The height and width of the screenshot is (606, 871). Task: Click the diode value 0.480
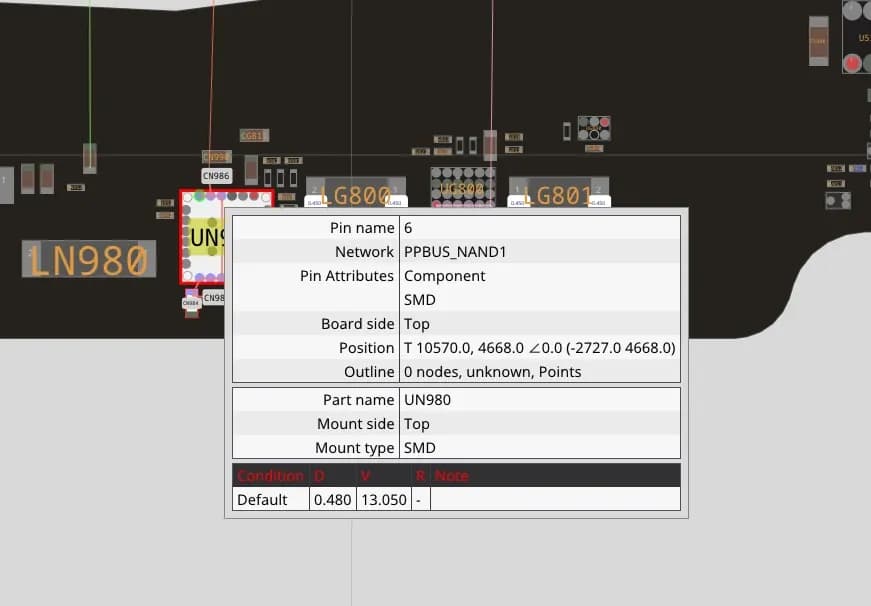coord(332,500)
